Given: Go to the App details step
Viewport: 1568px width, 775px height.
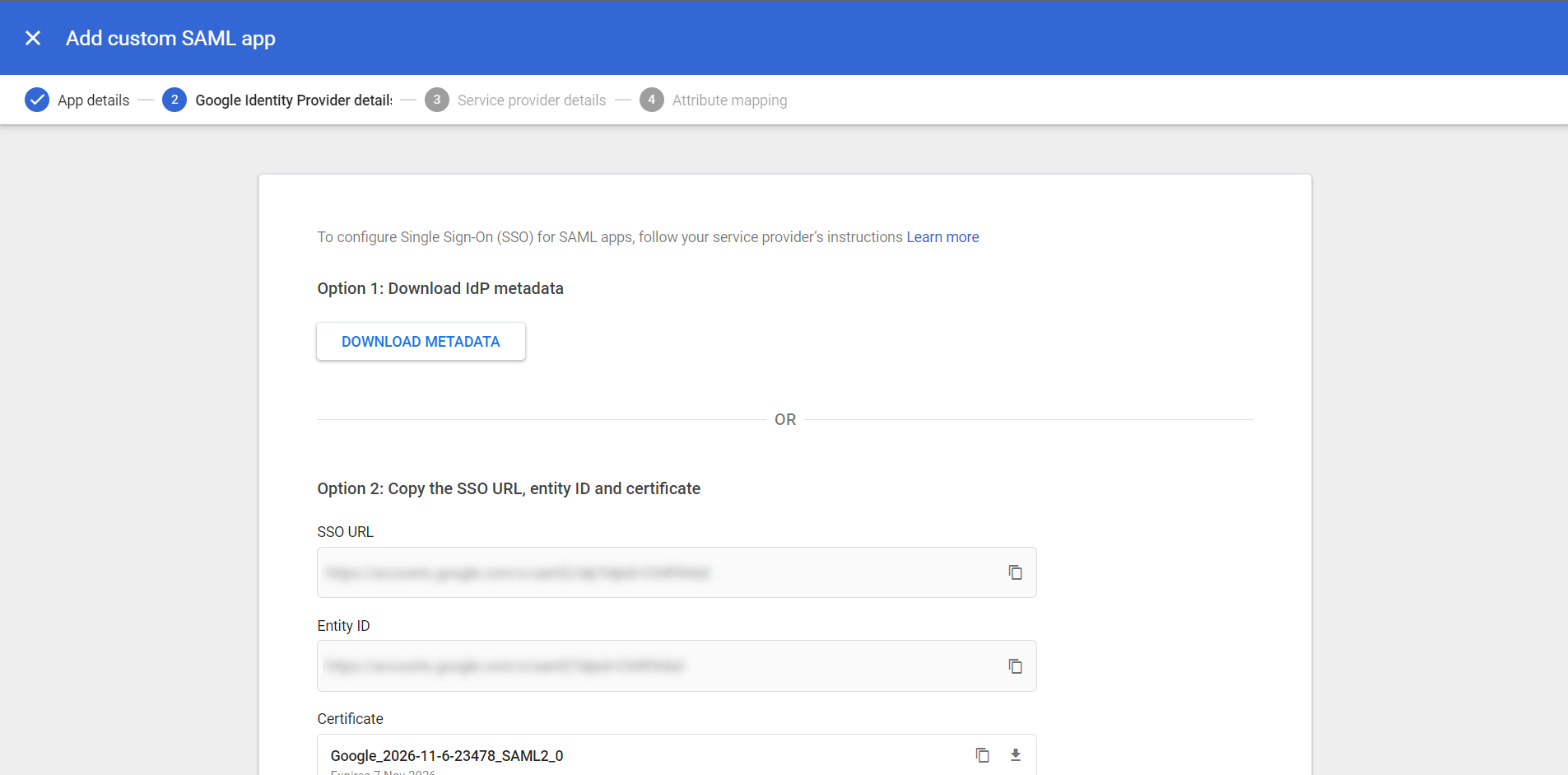Looking at the screenshot, I should coord(93,100).
